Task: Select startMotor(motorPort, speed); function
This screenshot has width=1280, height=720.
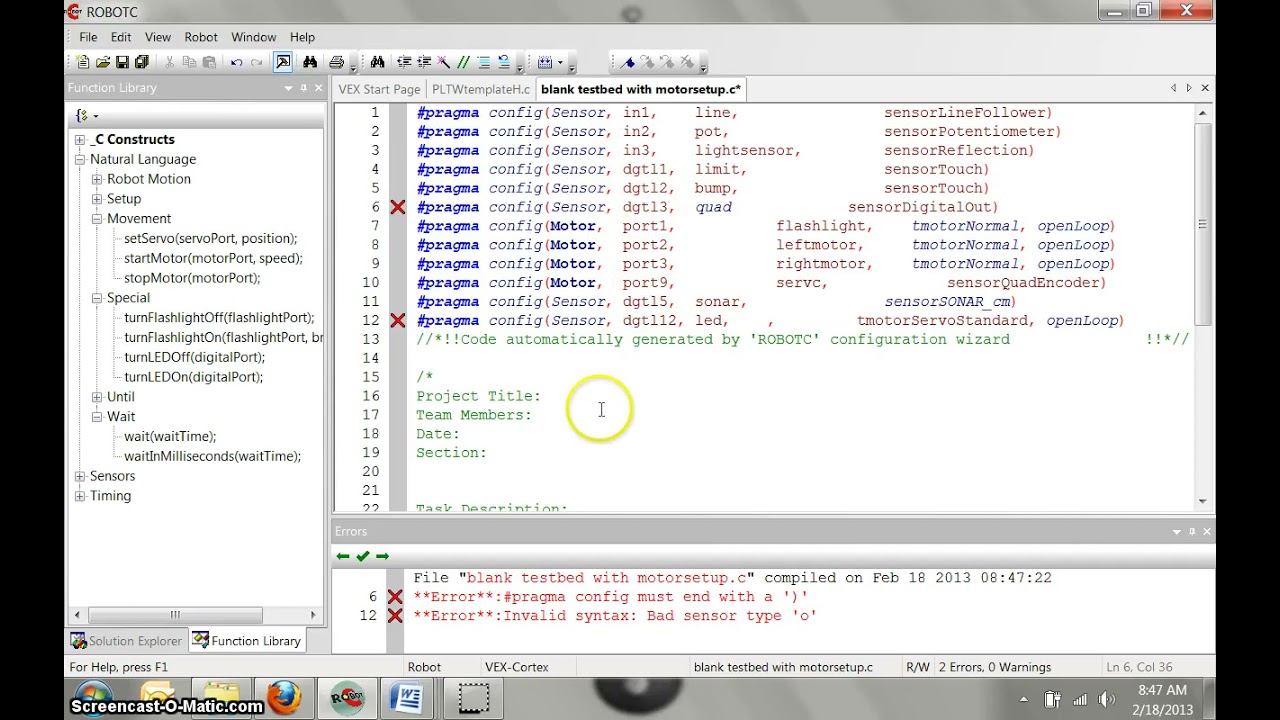Action: (x=213, y=258)
